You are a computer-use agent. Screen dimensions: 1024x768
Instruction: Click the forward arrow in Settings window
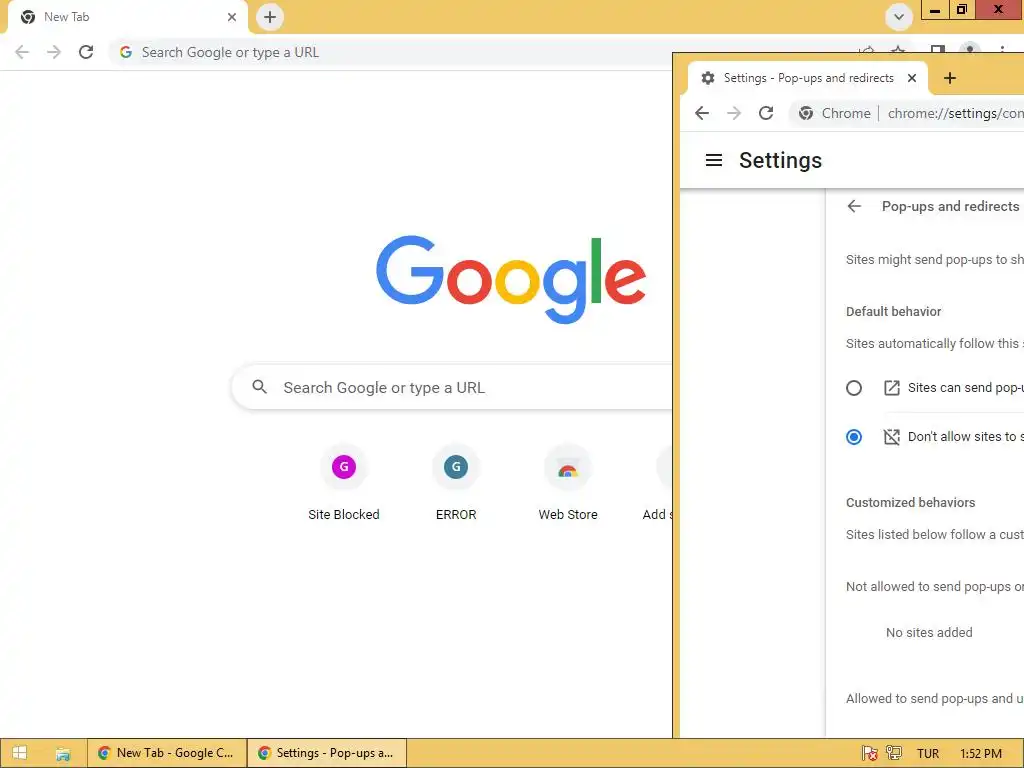click(x=734, y=113)
